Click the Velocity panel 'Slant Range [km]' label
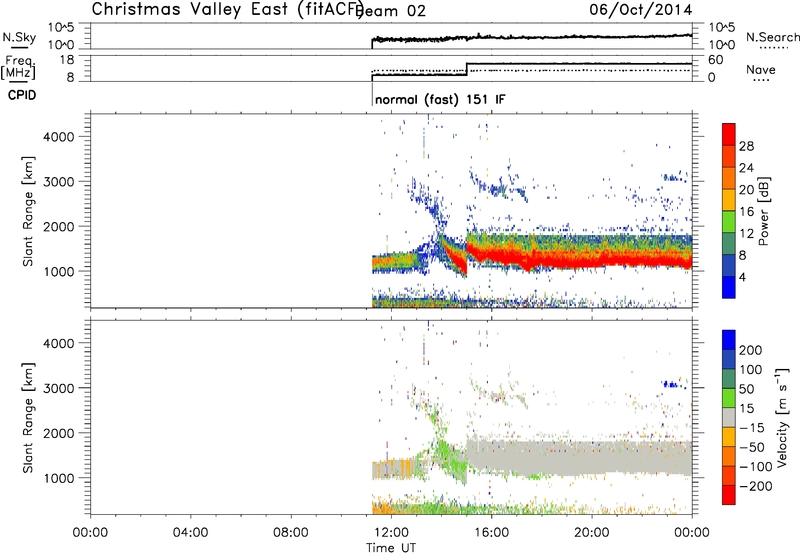The image size is (800, 554). pyautogui.click(x=28, y=418)
